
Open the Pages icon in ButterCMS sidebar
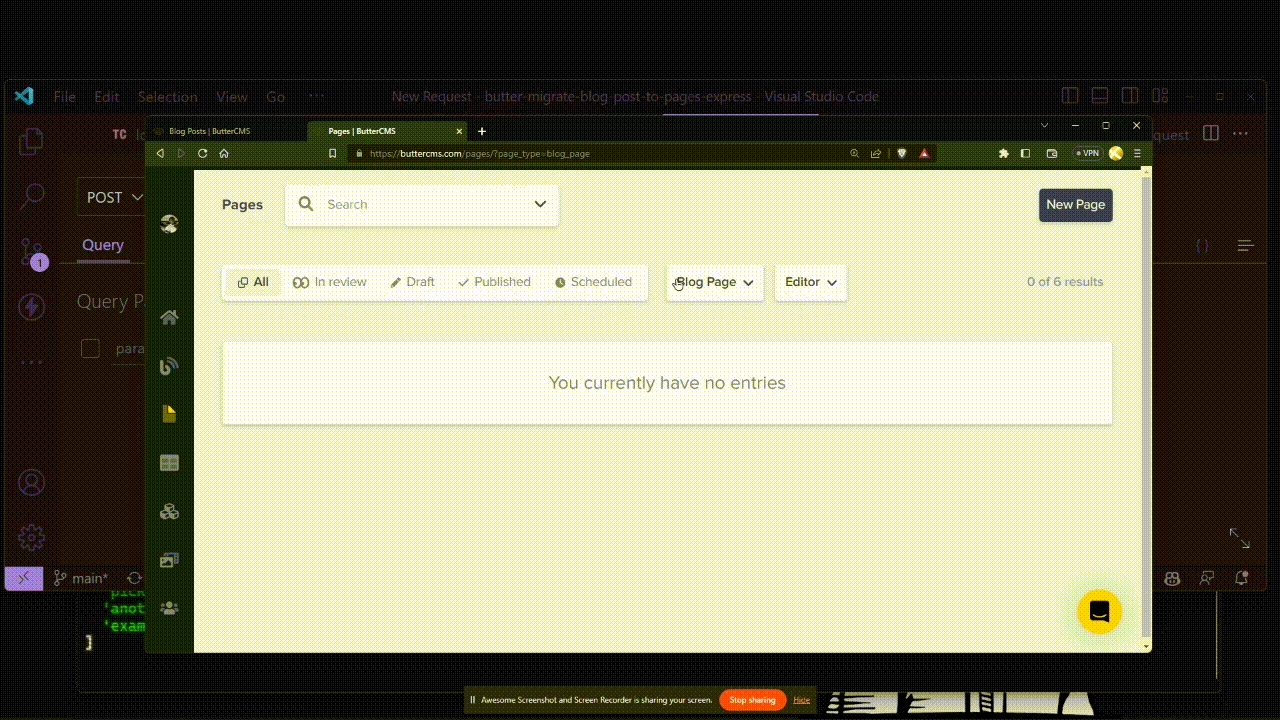click(169, 414)
